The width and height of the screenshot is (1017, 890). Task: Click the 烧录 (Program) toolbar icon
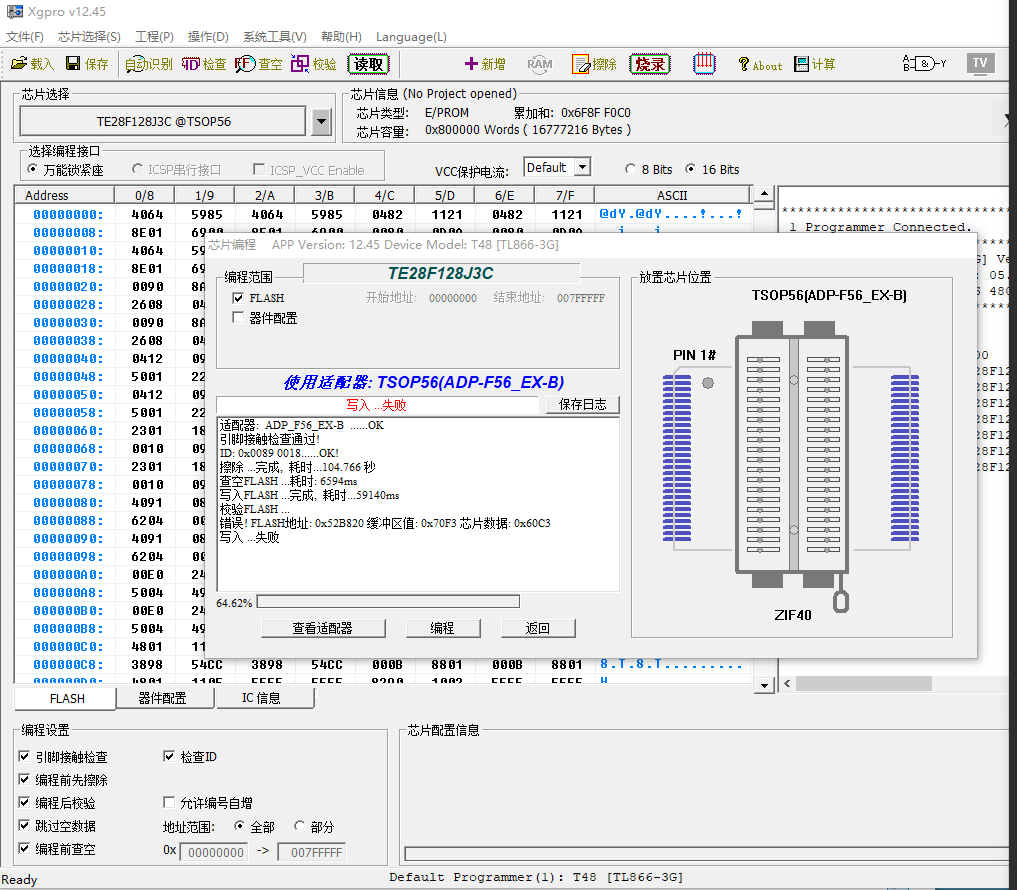[650, 64]
